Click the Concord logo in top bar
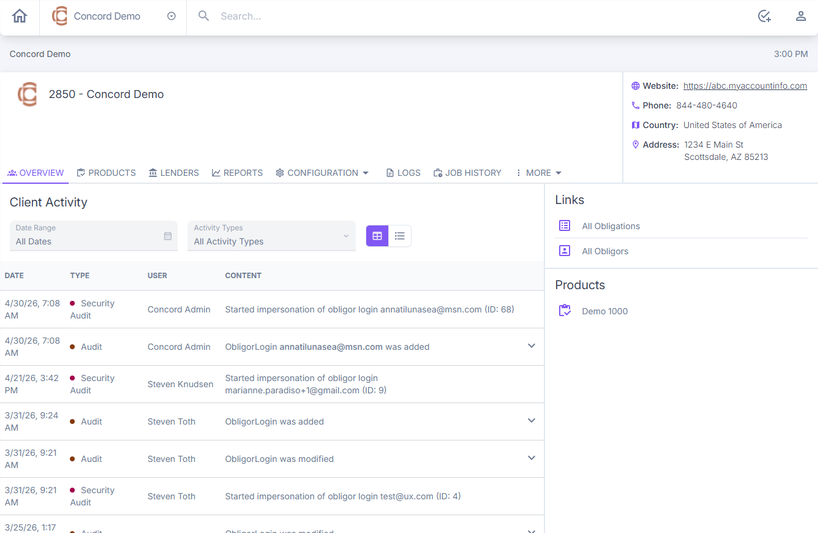 59,16
